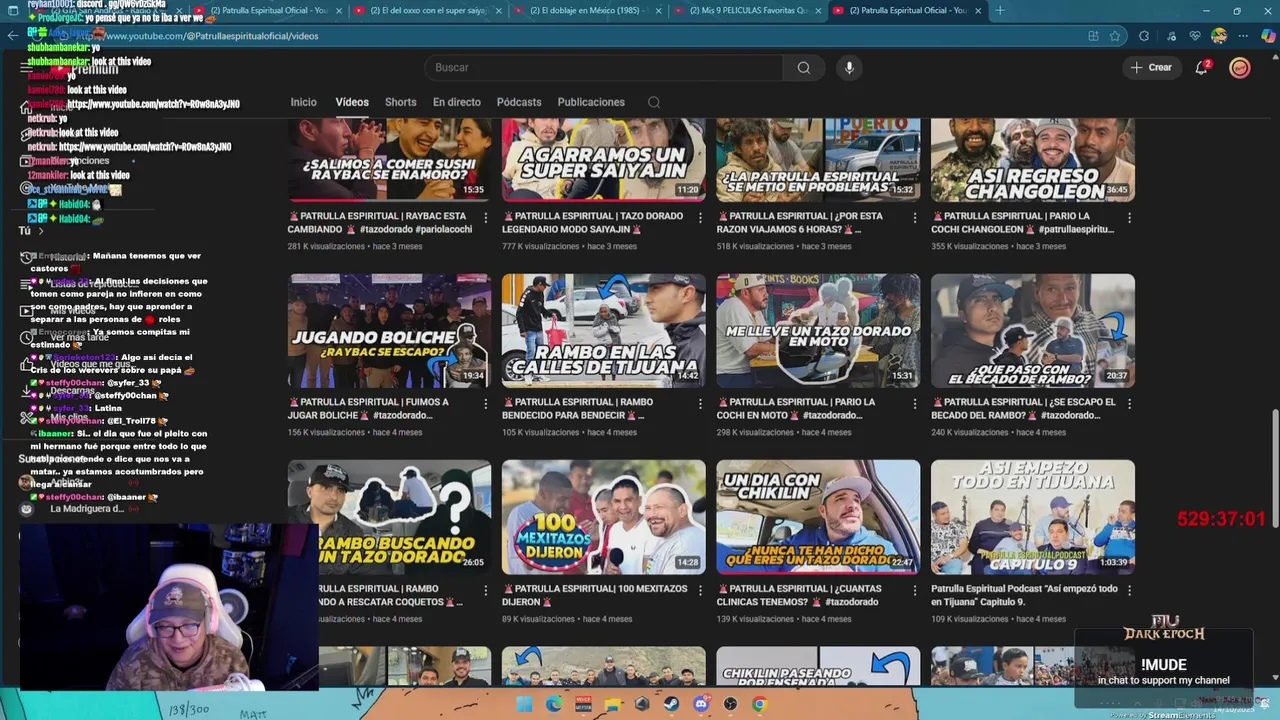Go to channel Inicio tab

point(303,102)
